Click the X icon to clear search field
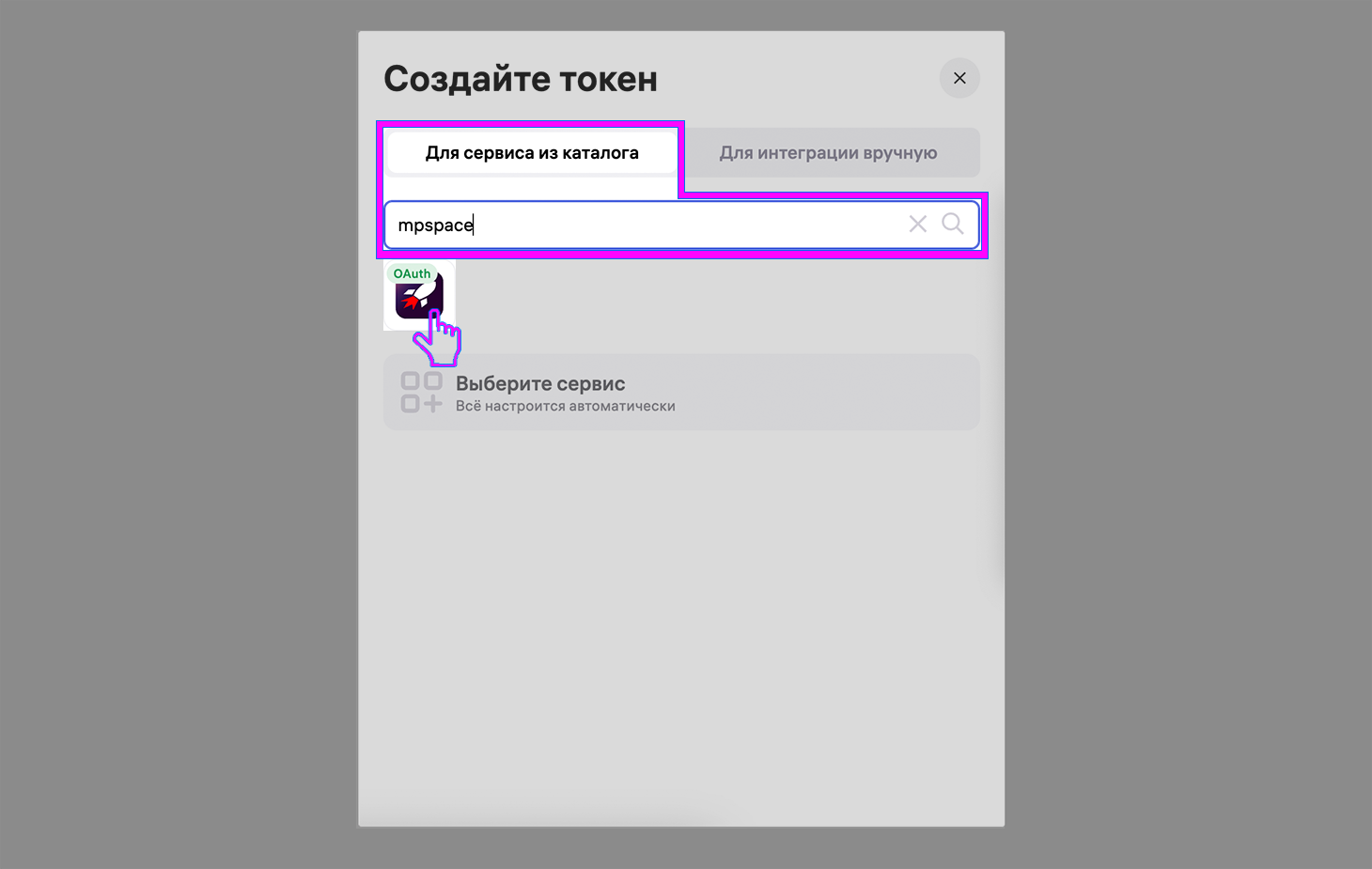1372x869 pixels. [x=917, y=224]
